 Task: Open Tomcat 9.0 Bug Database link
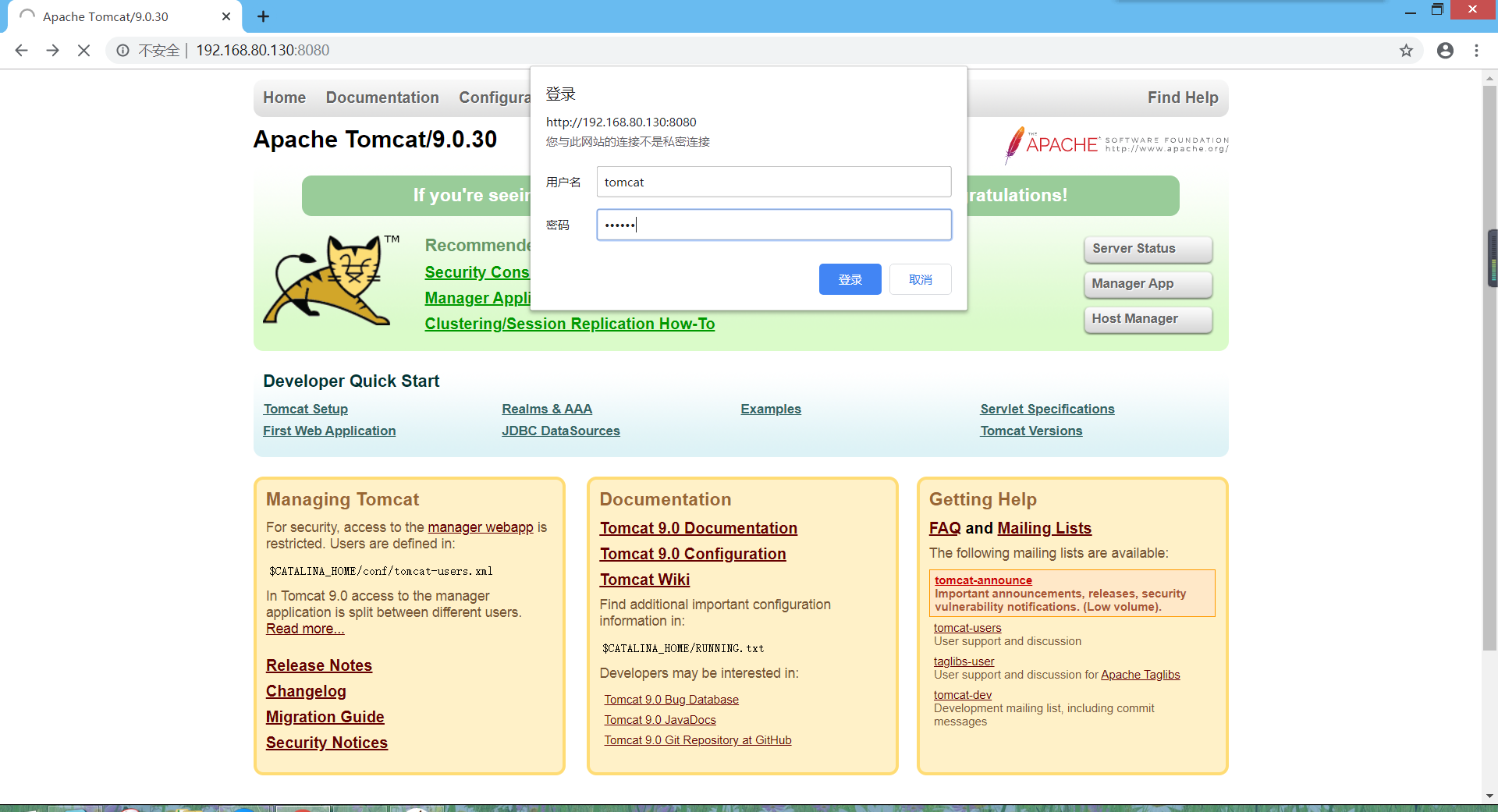tap(671, 700)
